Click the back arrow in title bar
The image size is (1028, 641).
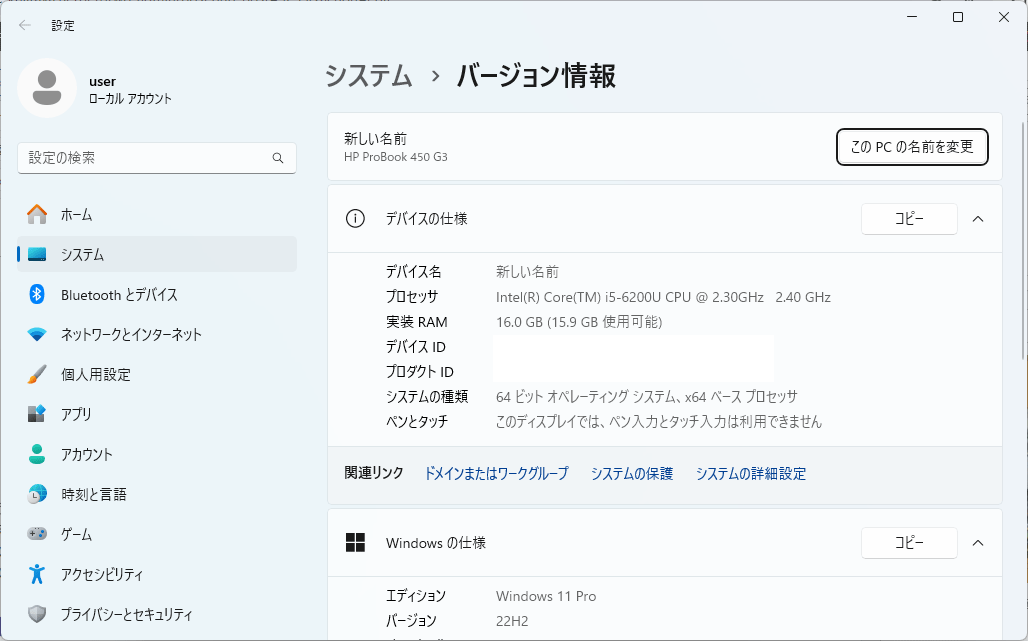coord(25,25)
